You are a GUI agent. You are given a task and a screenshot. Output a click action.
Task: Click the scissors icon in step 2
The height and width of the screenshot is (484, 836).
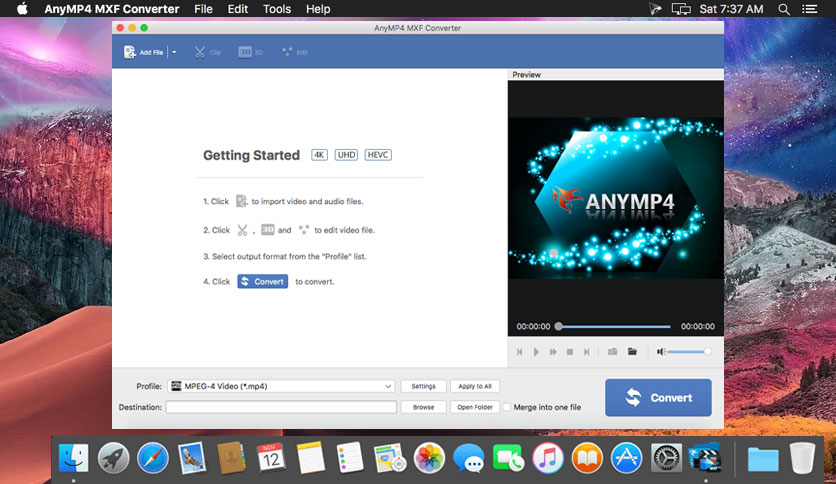(x=242, y=230)
